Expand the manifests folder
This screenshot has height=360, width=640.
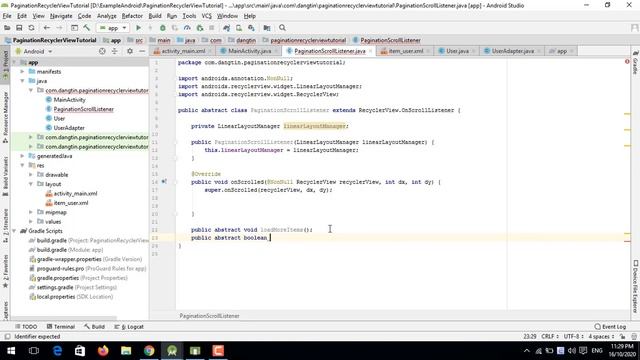click(x=22, y=71)
